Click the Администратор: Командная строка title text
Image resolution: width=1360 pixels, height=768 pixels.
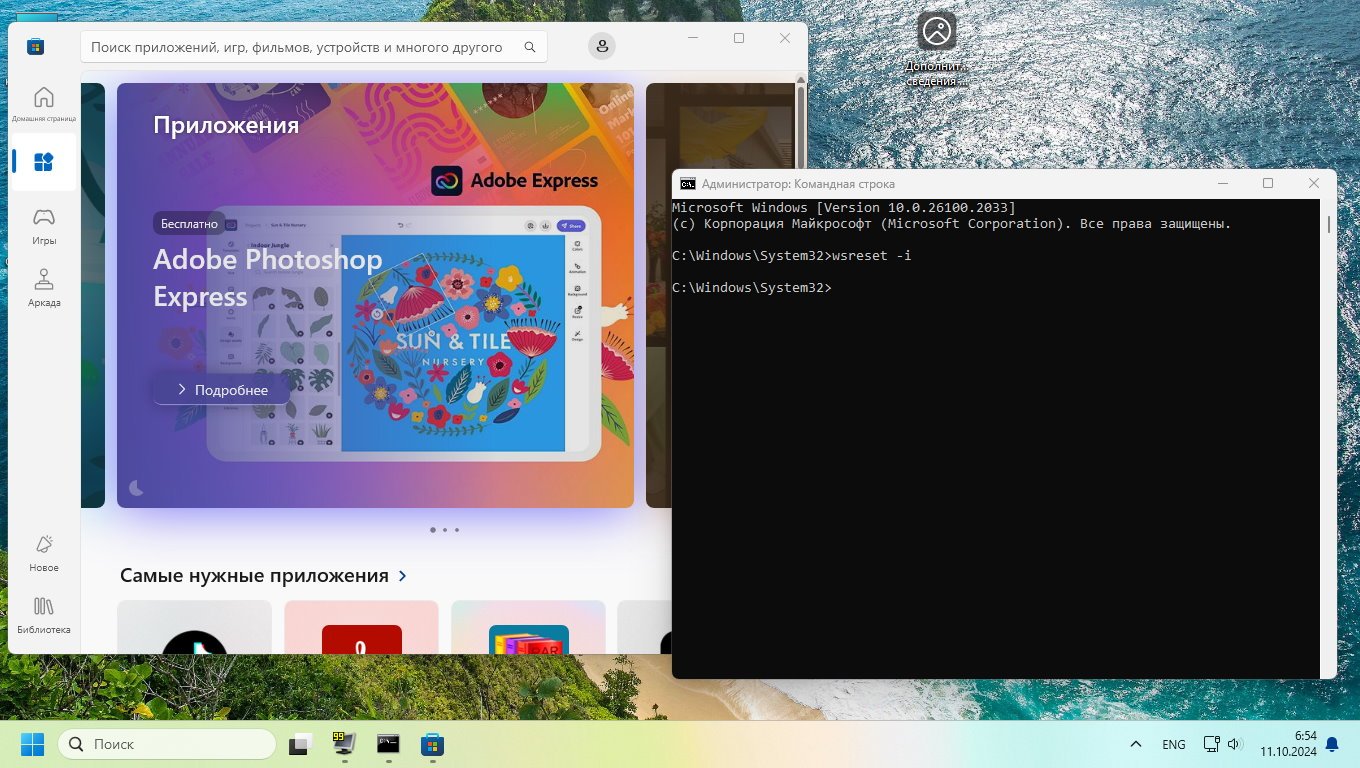tap(799, 184)
